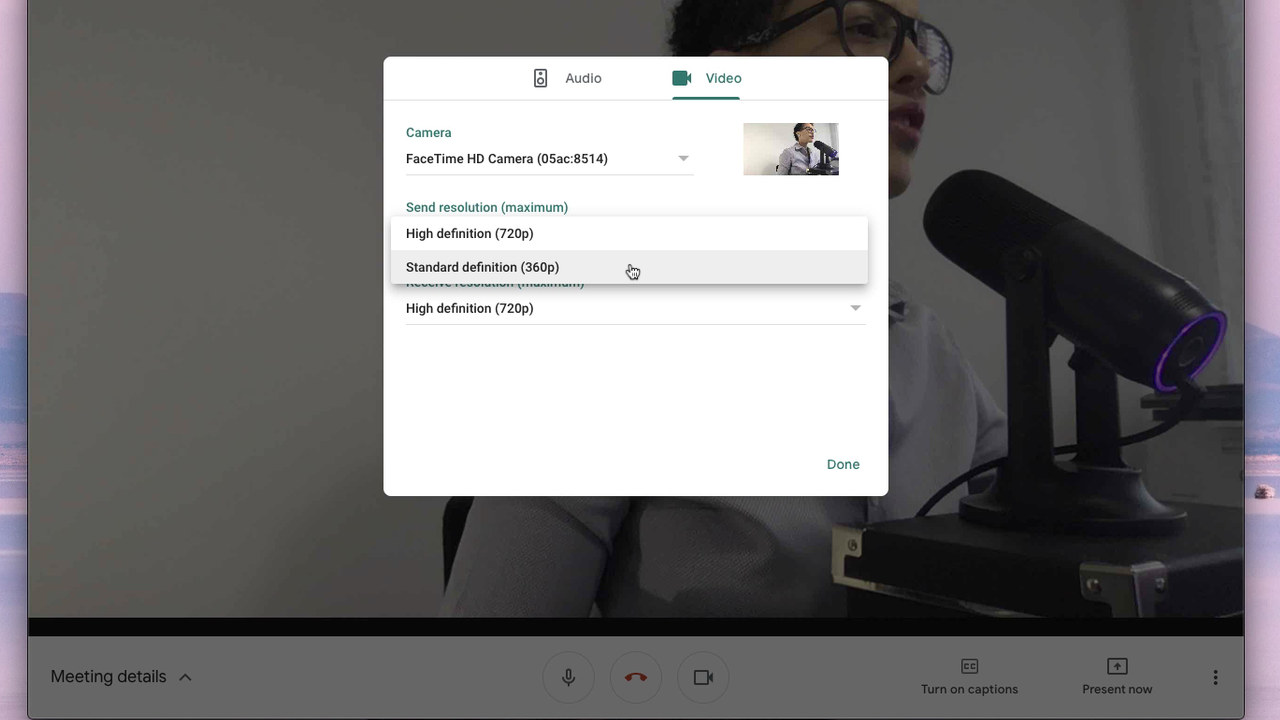The width and height of the screenshot is (1280, 720).
Task: Click the Camera label text
Action: (428, 132)
